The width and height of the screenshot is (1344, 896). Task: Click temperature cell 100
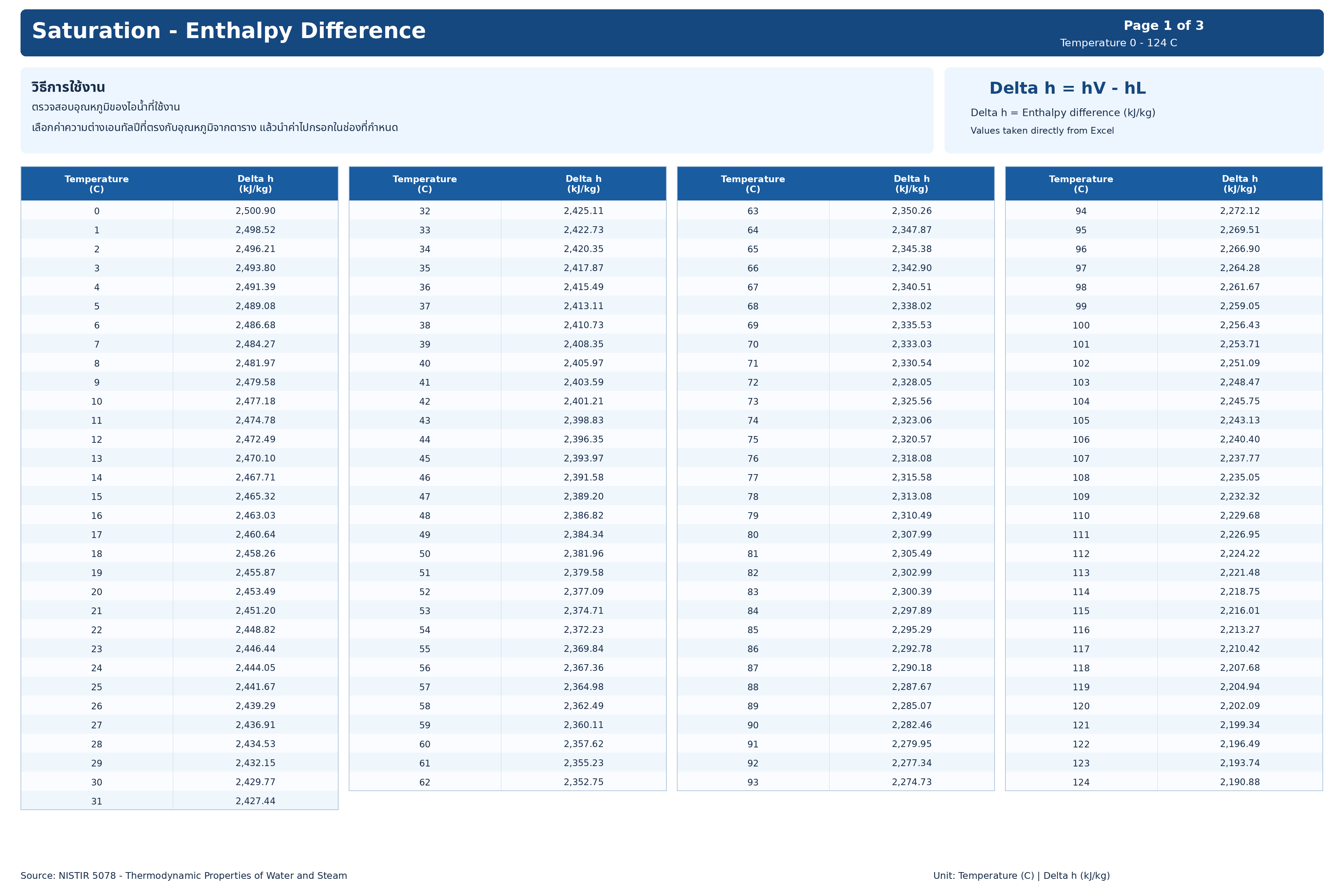pos(1080,325)
